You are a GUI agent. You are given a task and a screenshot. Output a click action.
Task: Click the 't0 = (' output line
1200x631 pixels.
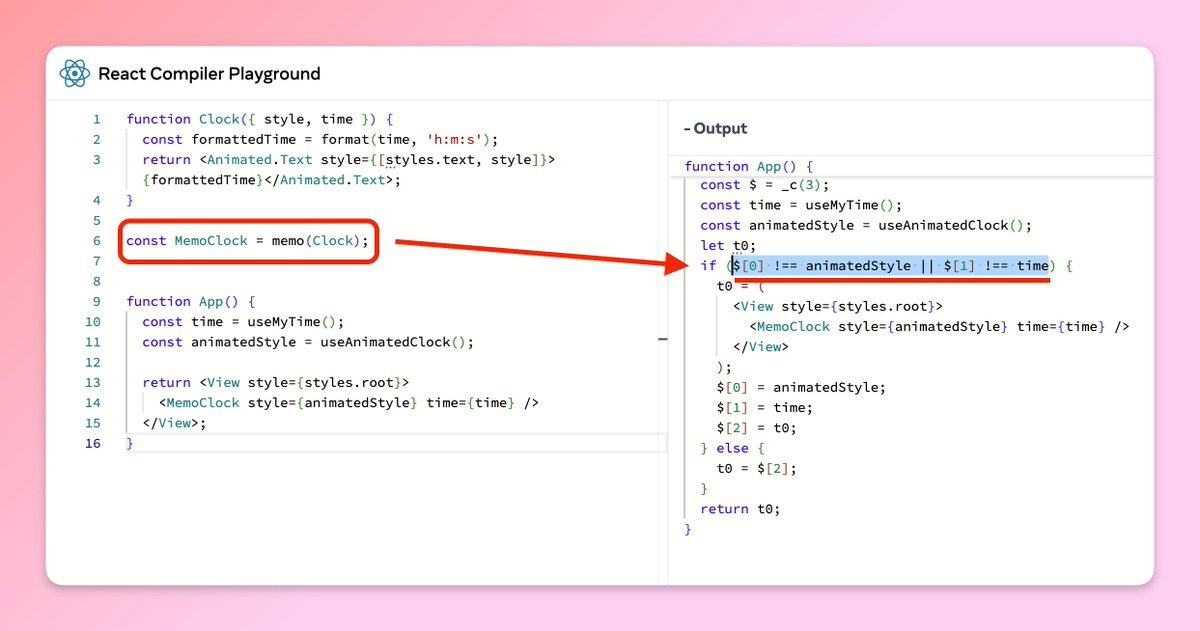[740, 286]
